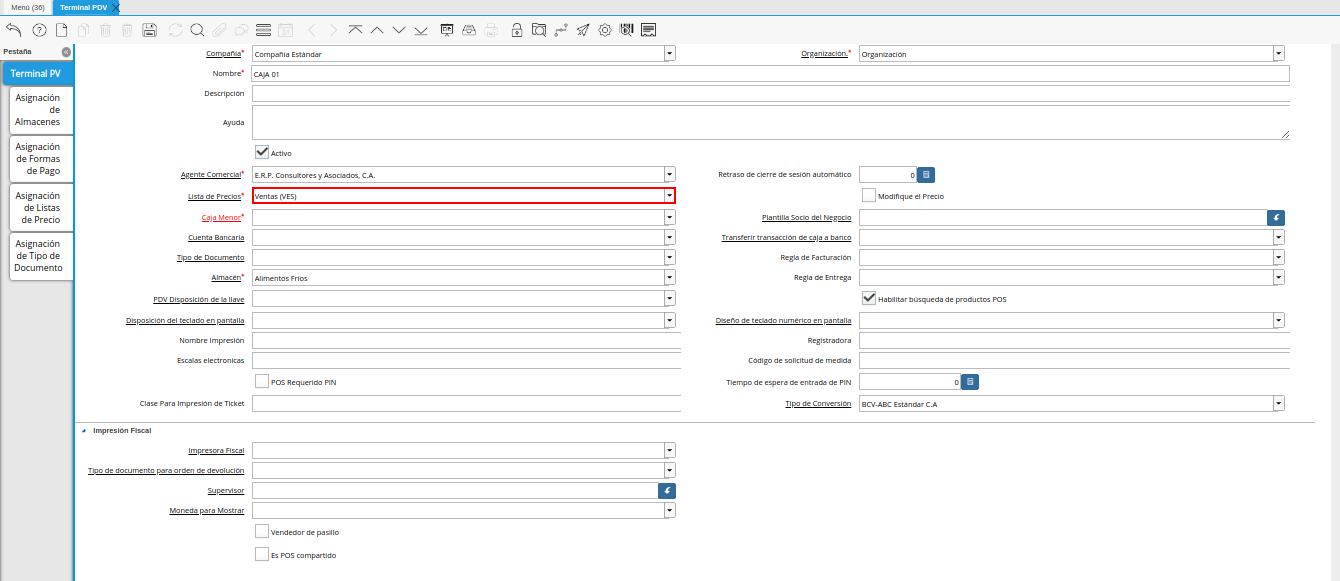Save record with floppy disk icon
The height and width of the screenshot is (581, 1340).
[x=149, y=30]
